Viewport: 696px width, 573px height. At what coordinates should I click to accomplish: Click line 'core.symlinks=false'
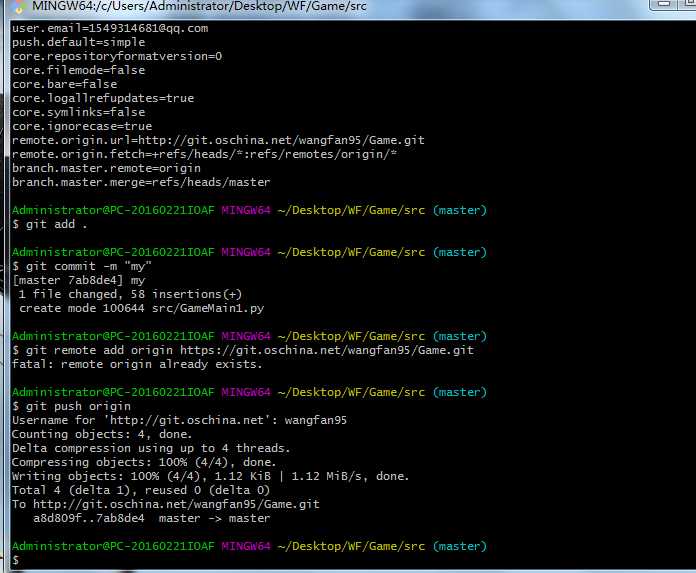point(79,112)
